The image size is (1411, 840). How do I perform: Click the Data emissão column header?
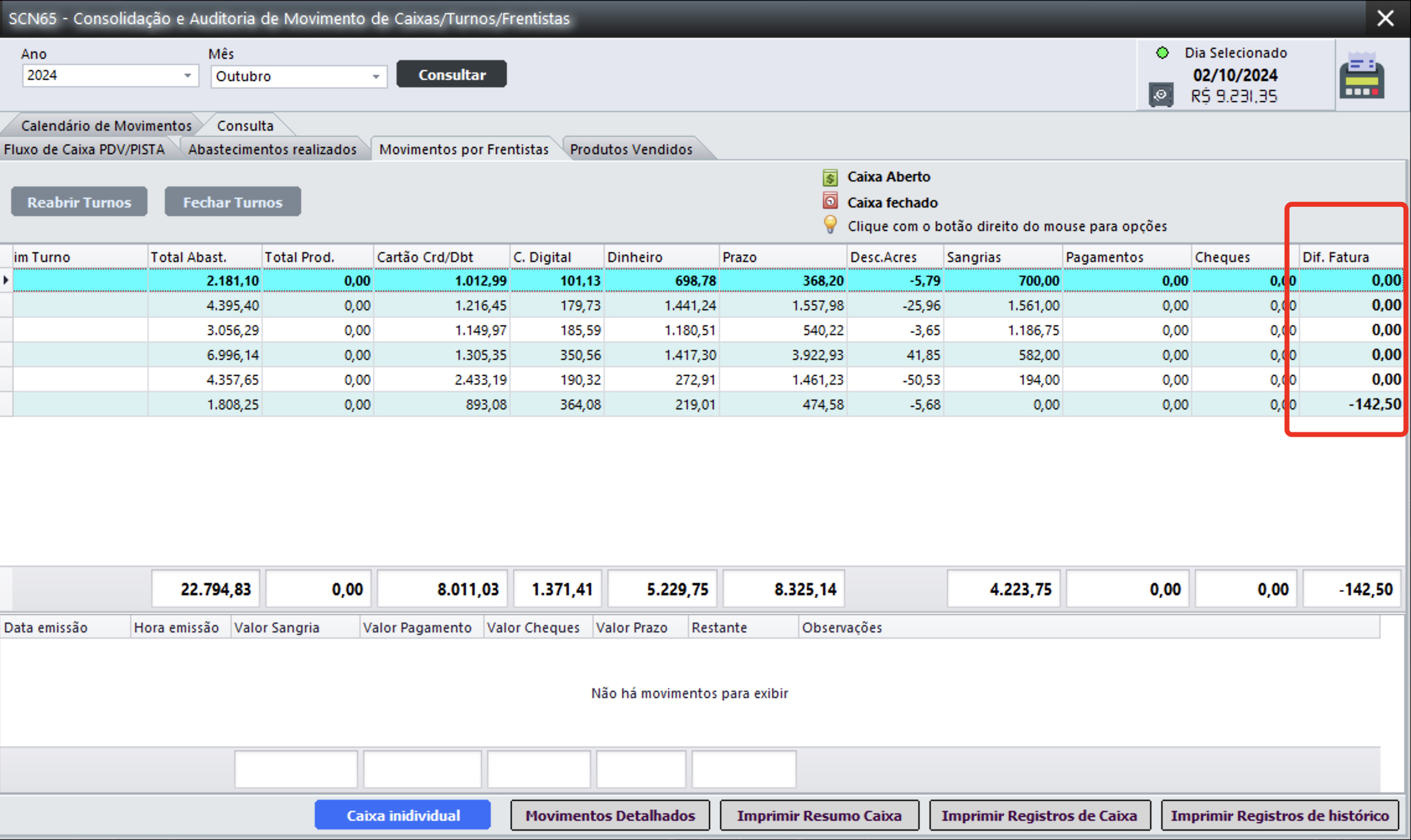65,628
